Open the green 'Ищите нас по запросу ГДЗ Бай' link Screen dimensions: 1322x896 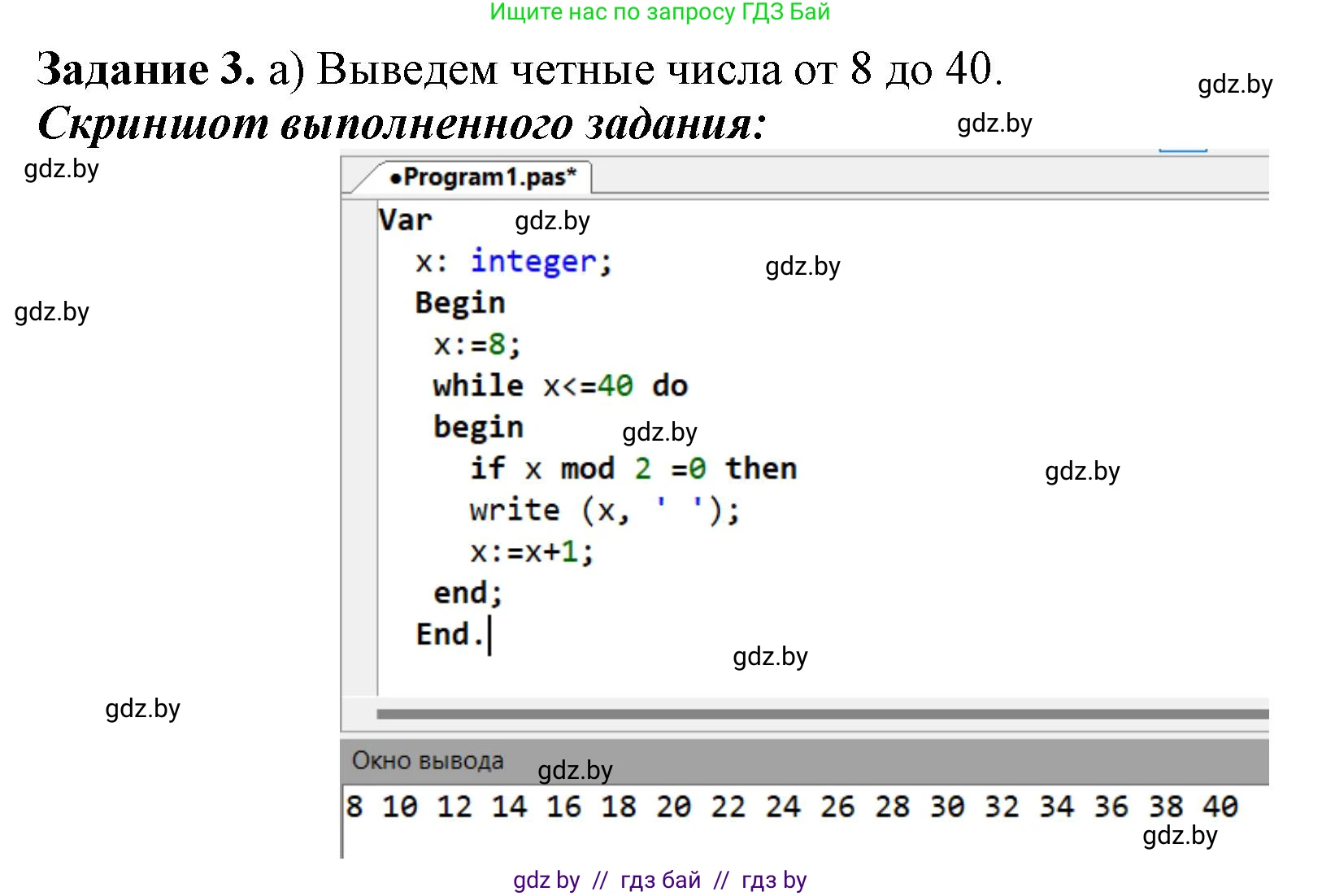pos(659,12)
